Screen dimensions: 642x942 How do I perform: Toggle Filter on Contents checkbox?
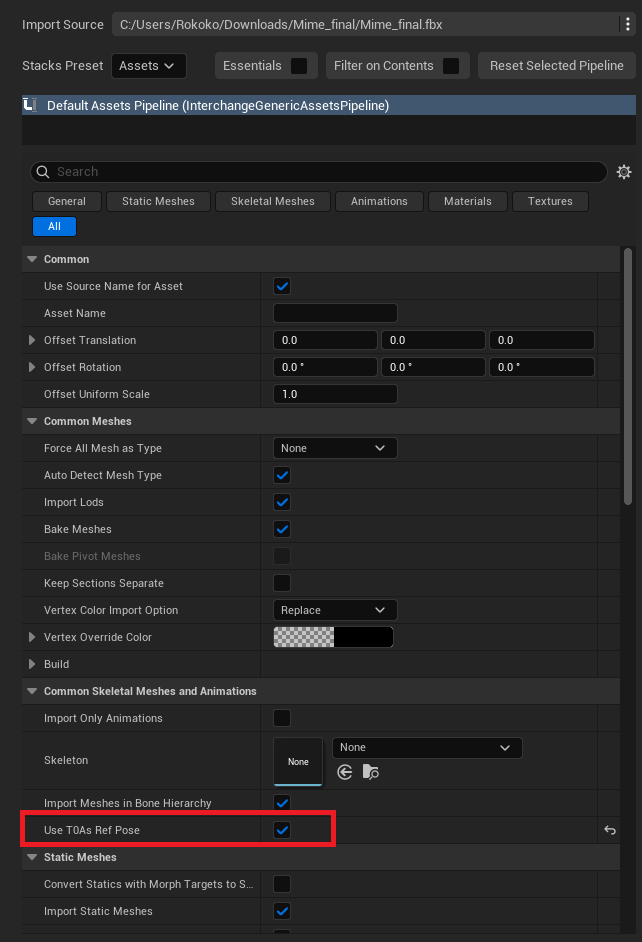[450, 66]
